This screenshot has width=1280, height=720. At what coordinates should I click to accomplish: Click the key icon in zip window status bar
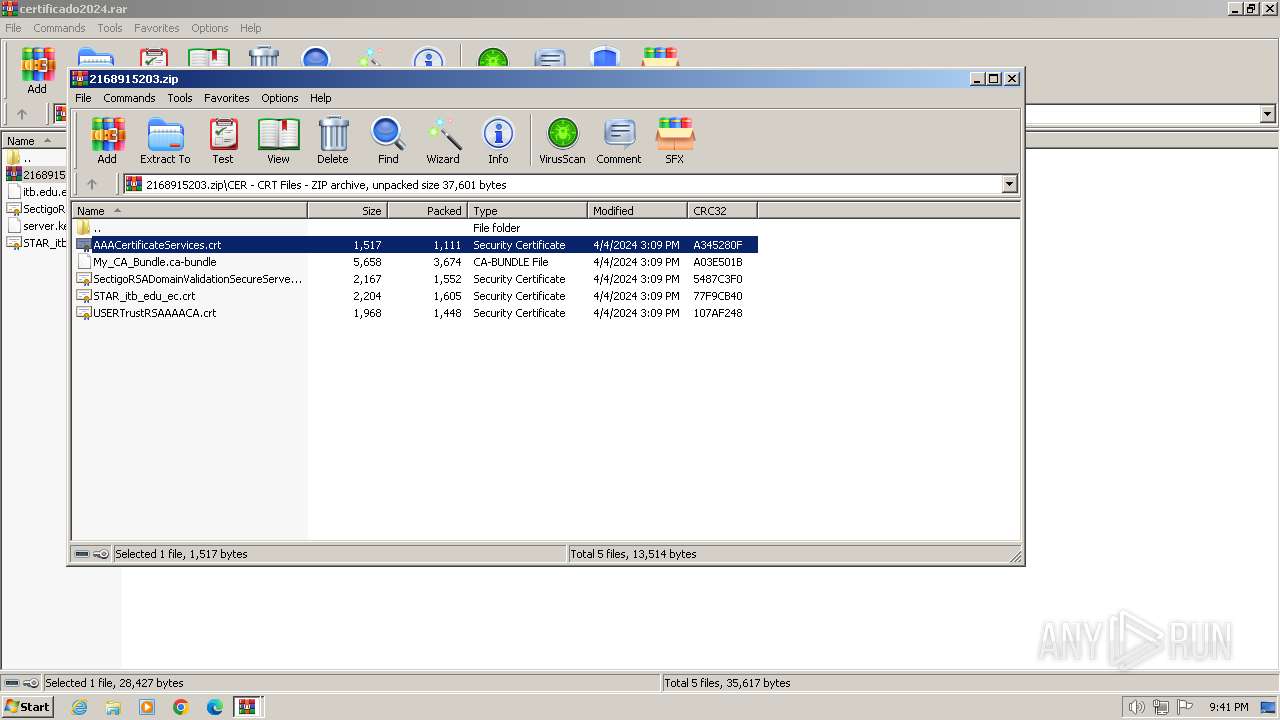(101, 554)
